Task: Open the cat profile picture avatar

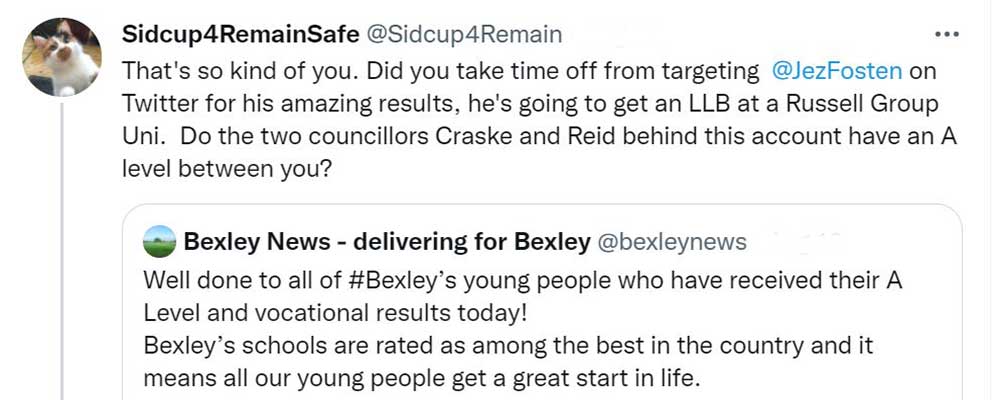Action: pos(61,57)
